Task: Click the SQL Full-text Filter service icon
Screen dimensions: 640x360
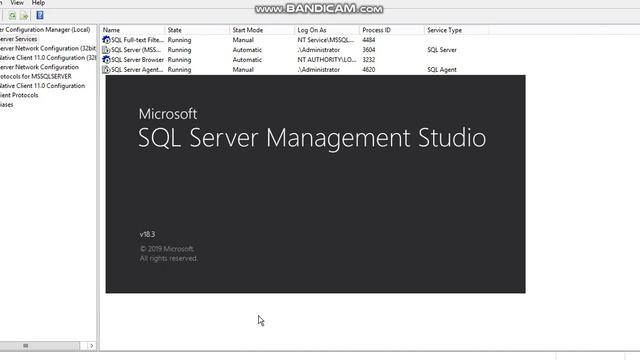Action: point(106,40)
